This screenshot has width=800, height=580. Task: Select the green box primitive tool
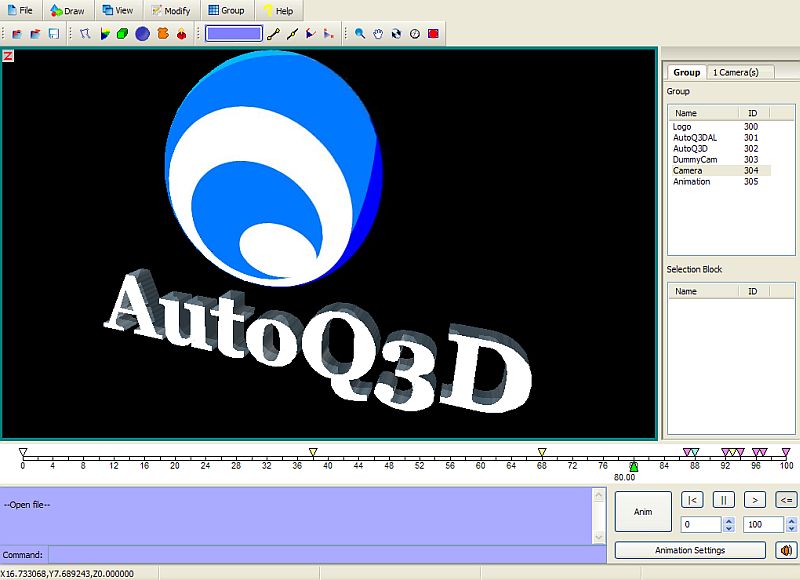click(x=122, y=34)
